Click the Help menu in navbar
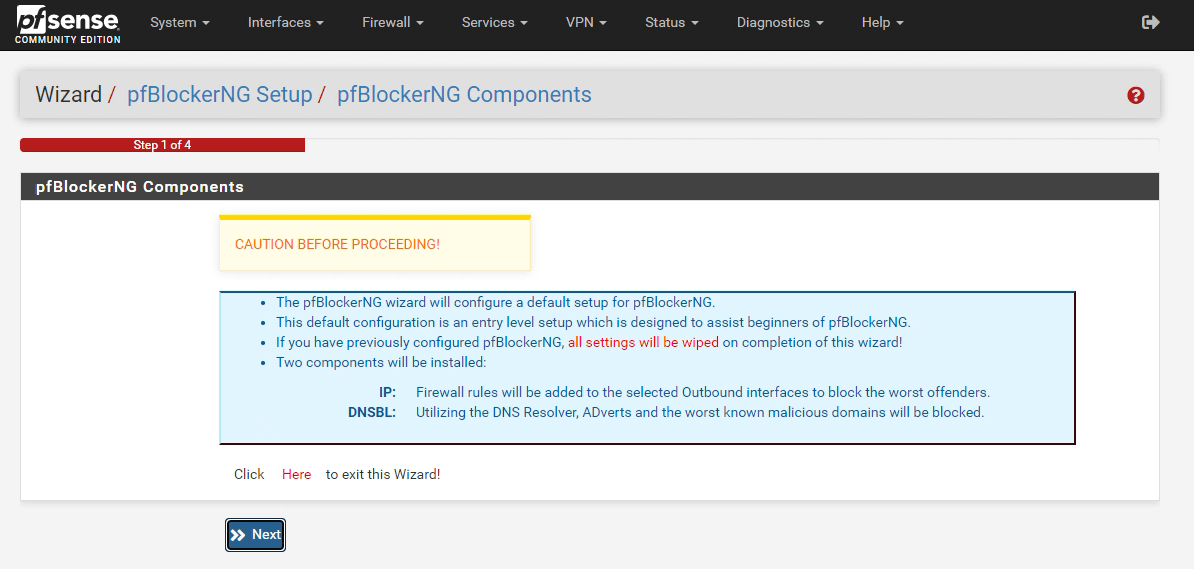 [x=882, y=22]
